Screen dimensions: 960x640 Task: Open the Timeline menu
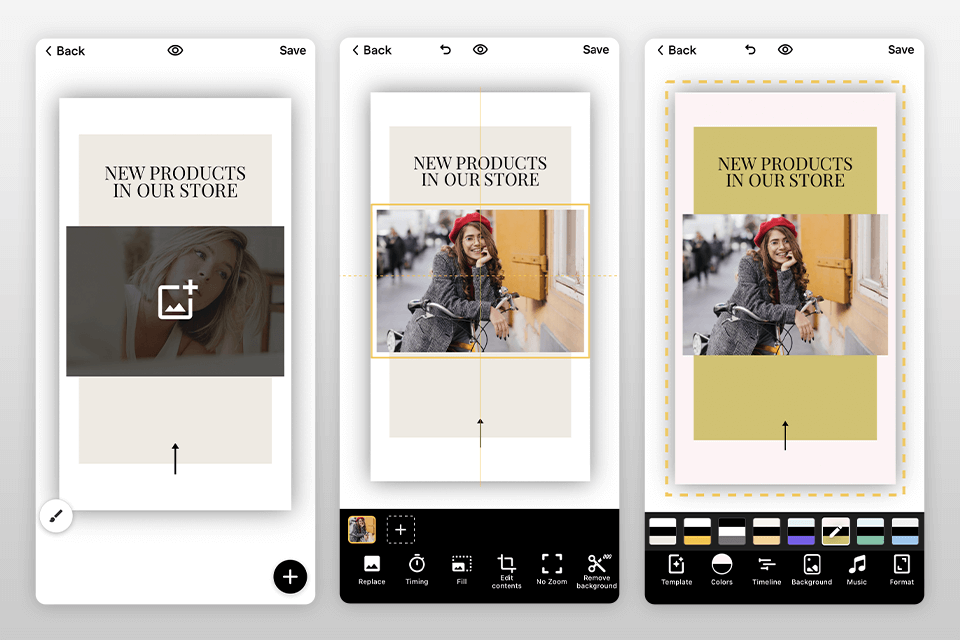767,570
